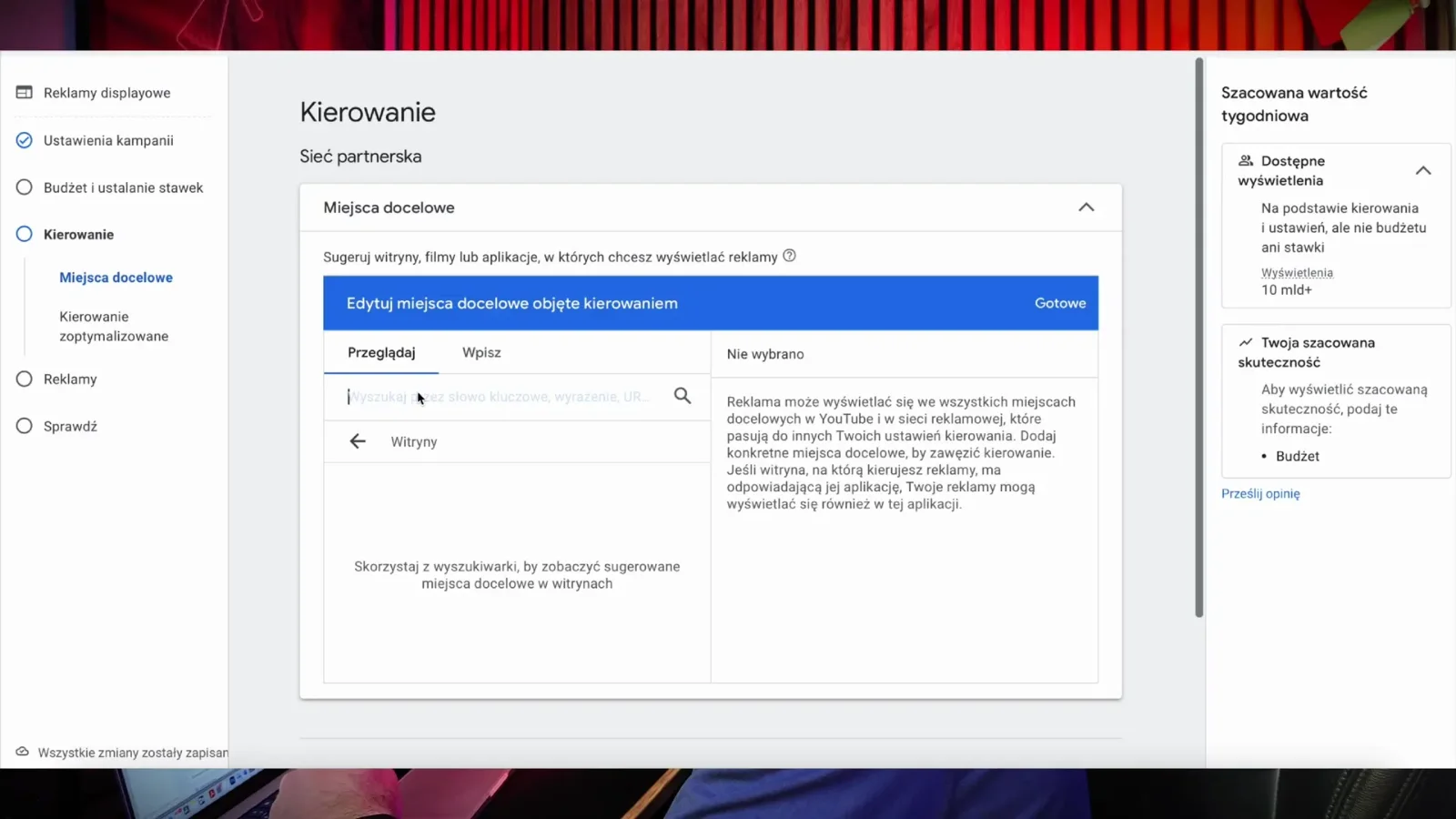Click the help question mark icon
Viewport: 1456px width, 819px height.
pyautogui.click(x=790, y=256)
